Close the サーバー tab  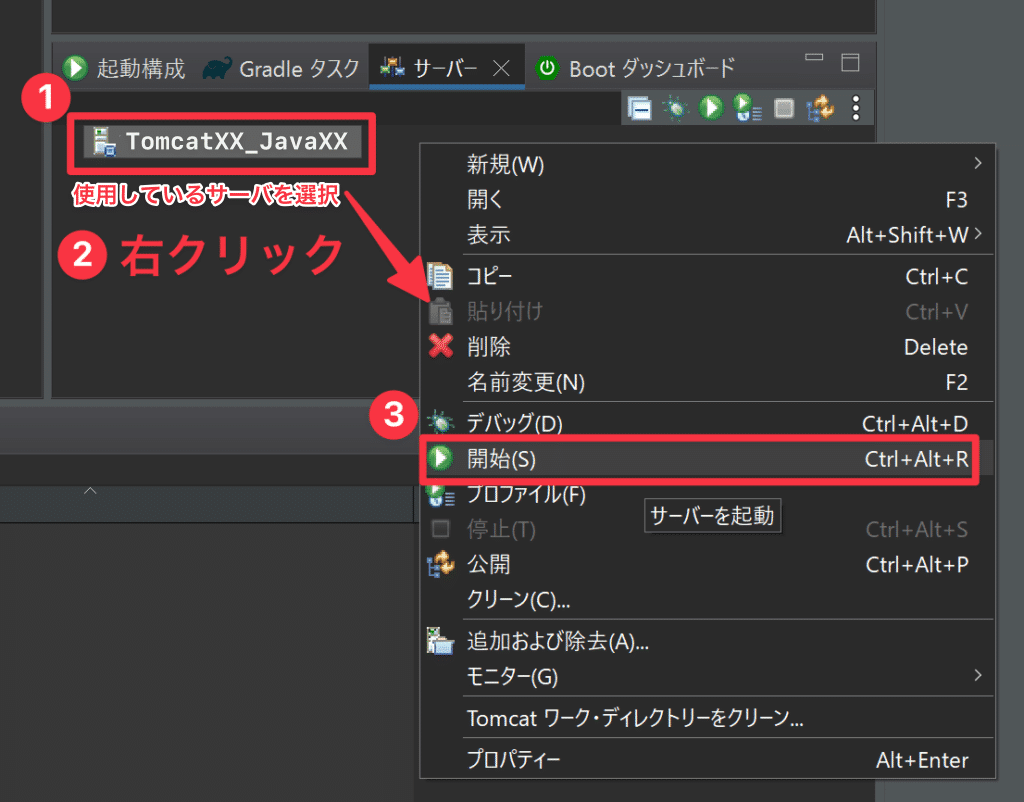click(x=503, y=68)
